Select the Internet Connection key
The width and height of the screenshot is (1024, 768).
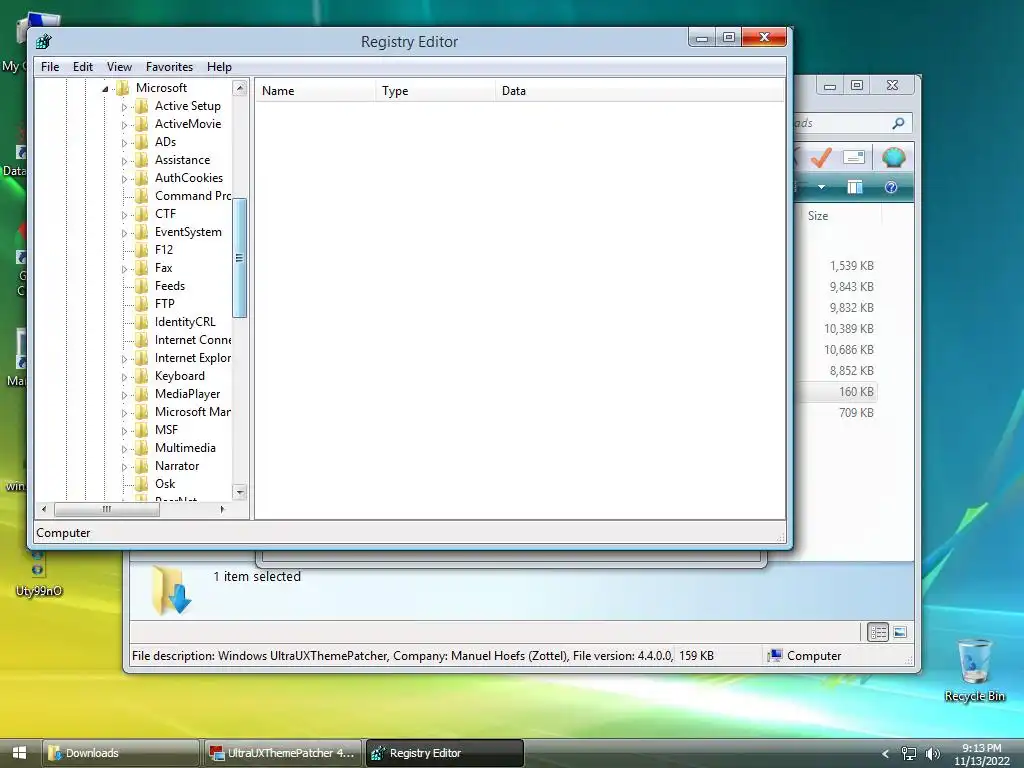[193, 340]
